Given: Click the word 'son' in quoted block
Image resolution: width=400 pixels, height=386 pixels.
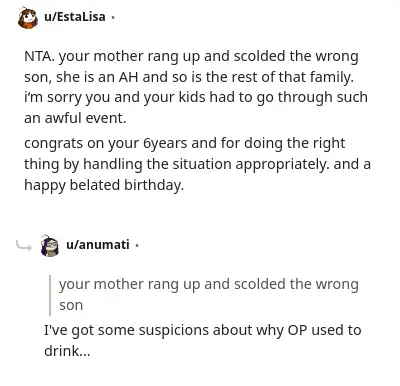Looking at the screenshot, I should click(x=71, y=306).
